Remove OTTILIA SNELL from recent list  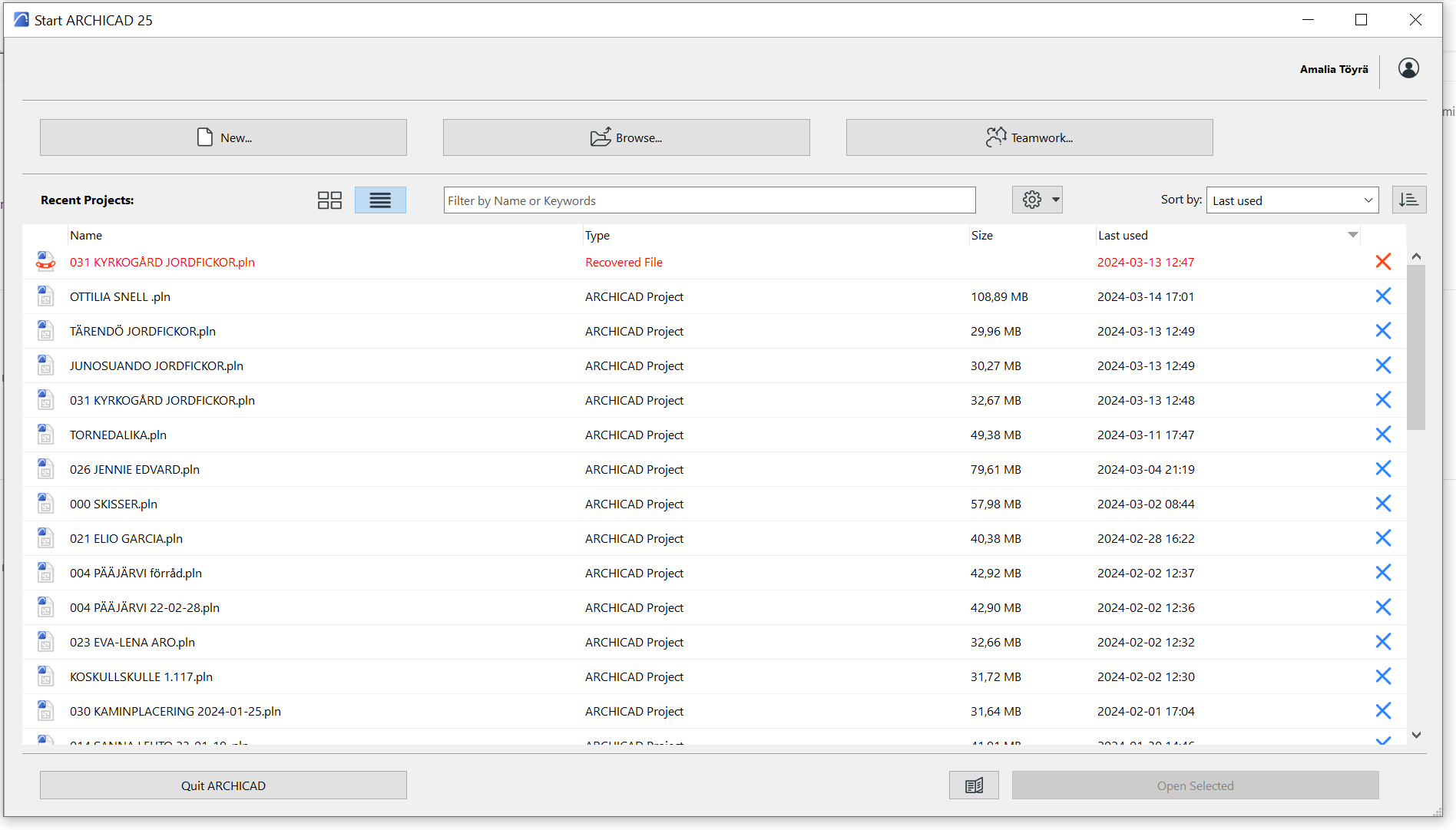pos(1383,296)
